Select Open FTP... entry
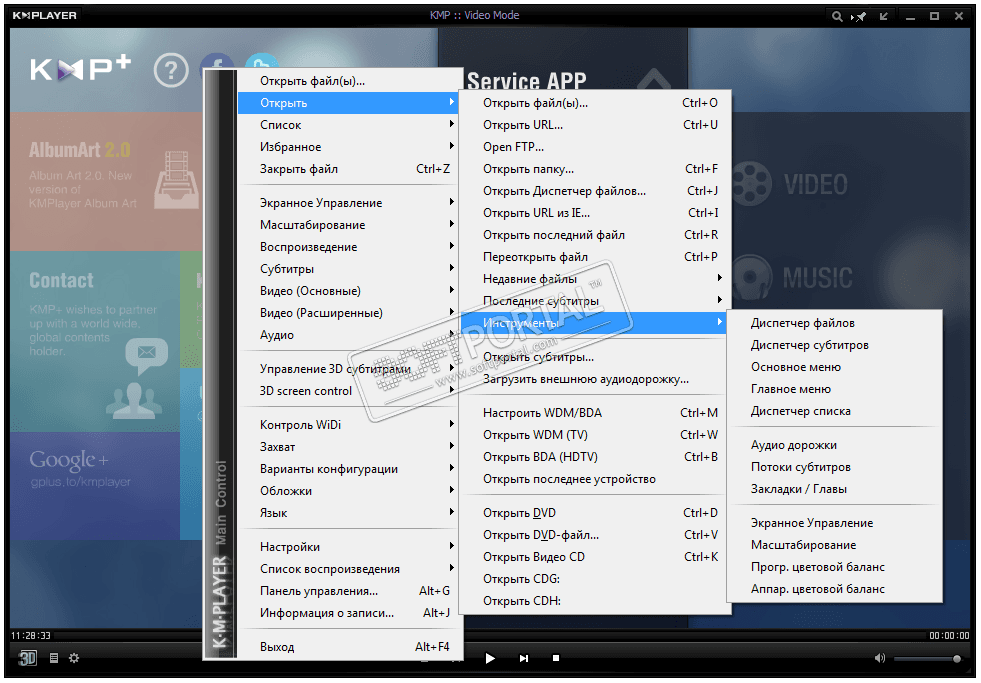 tap(594, 147)
